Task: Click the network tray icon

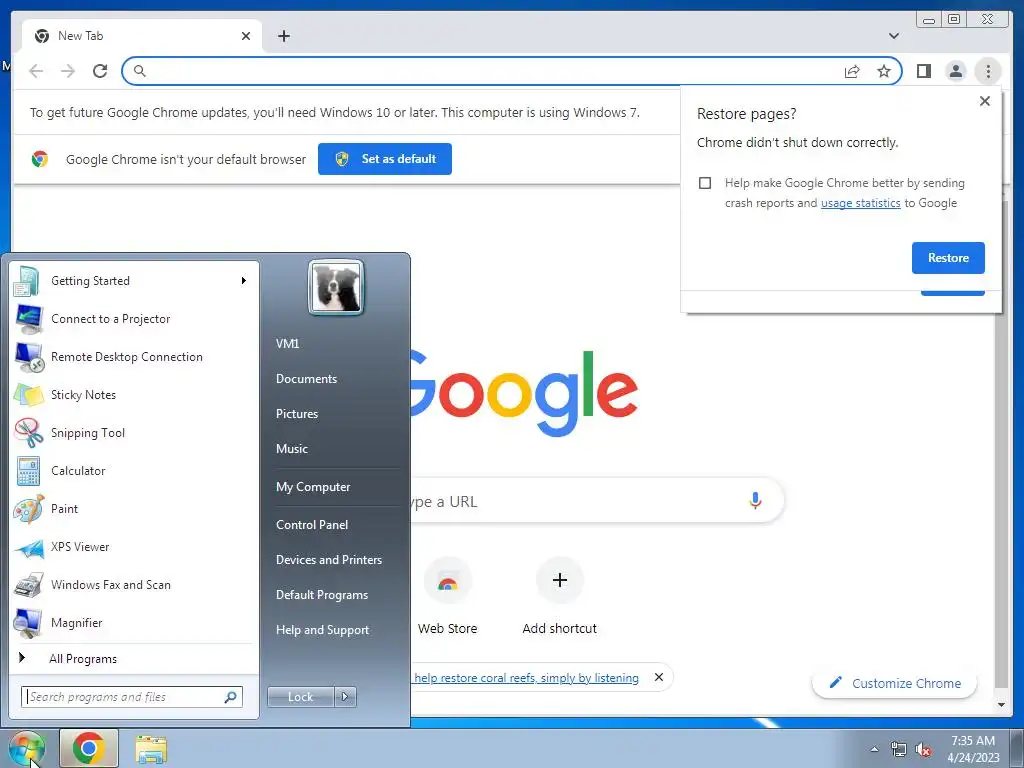Action: pos(899,750)
